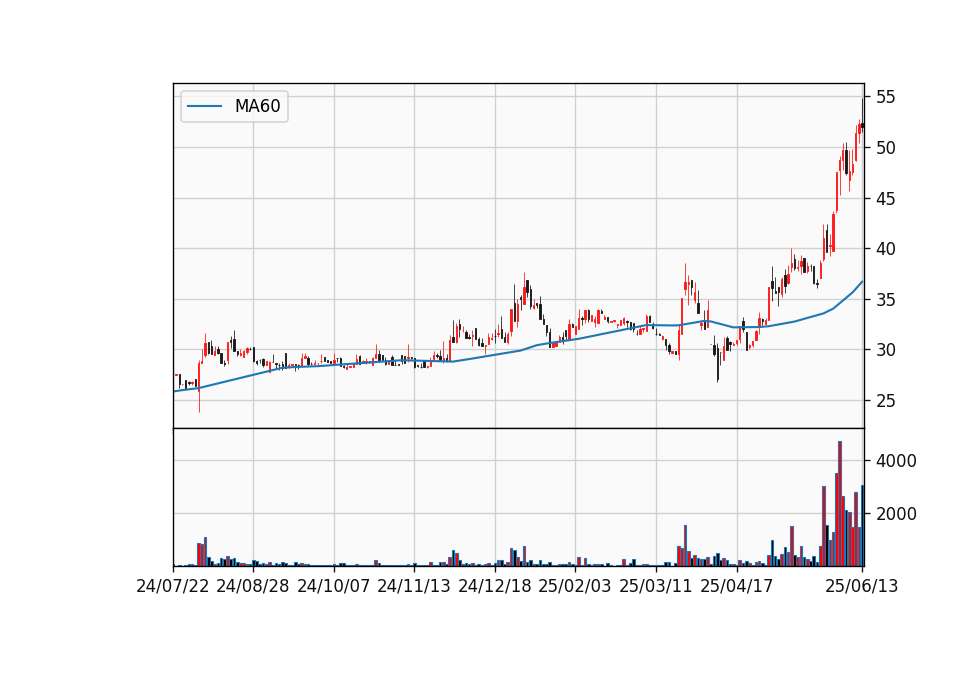Image resolution: width=960 pixels, height=690 pixels.
Task: Click the price axis value 50
Action: click(x=885, y=148)
